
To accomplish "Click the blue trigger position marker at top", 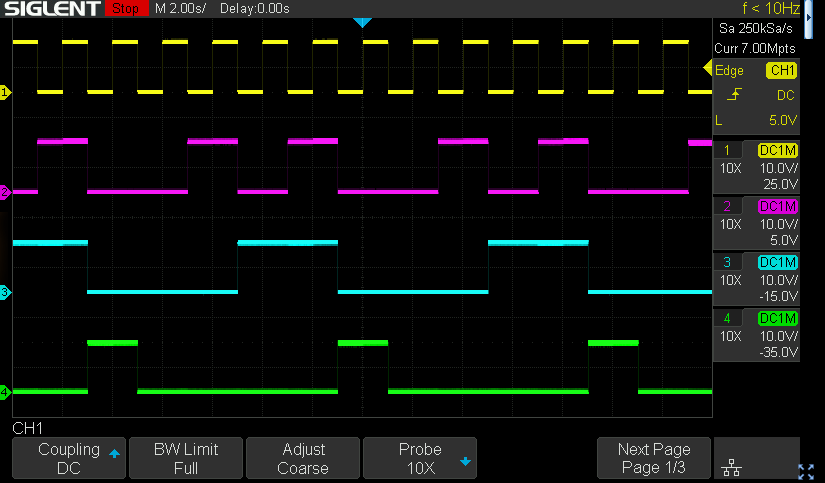I will click(x=362, y=23).
